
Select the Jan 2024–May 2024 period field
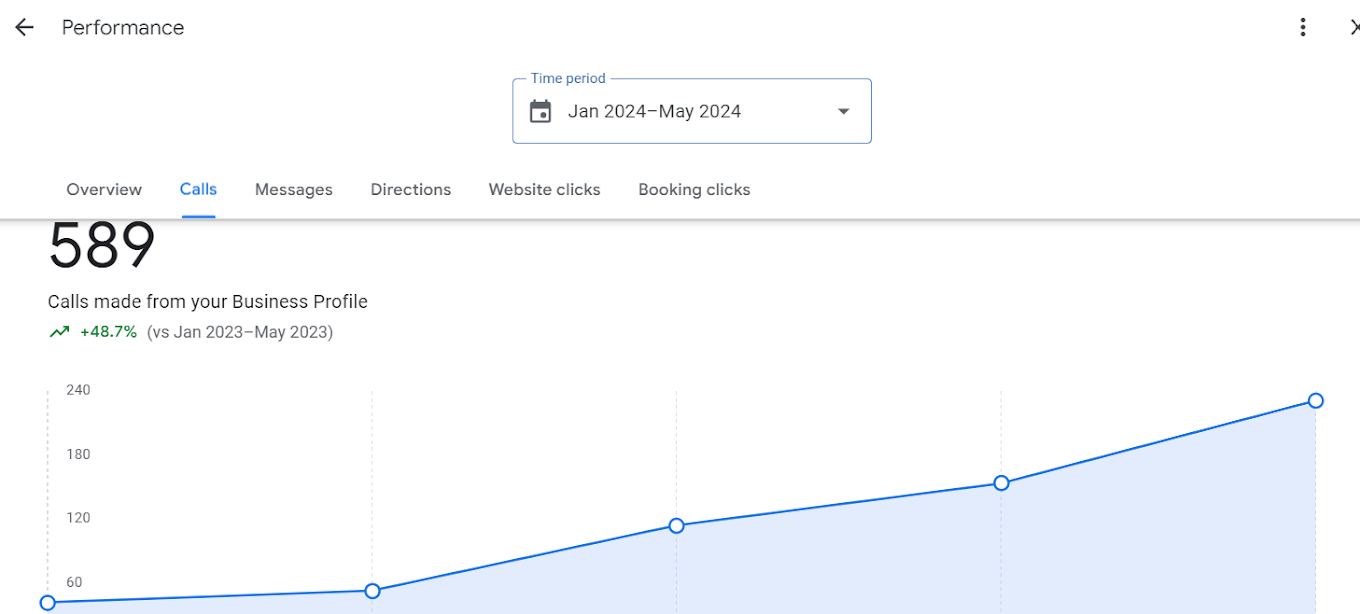pos(654,112)
